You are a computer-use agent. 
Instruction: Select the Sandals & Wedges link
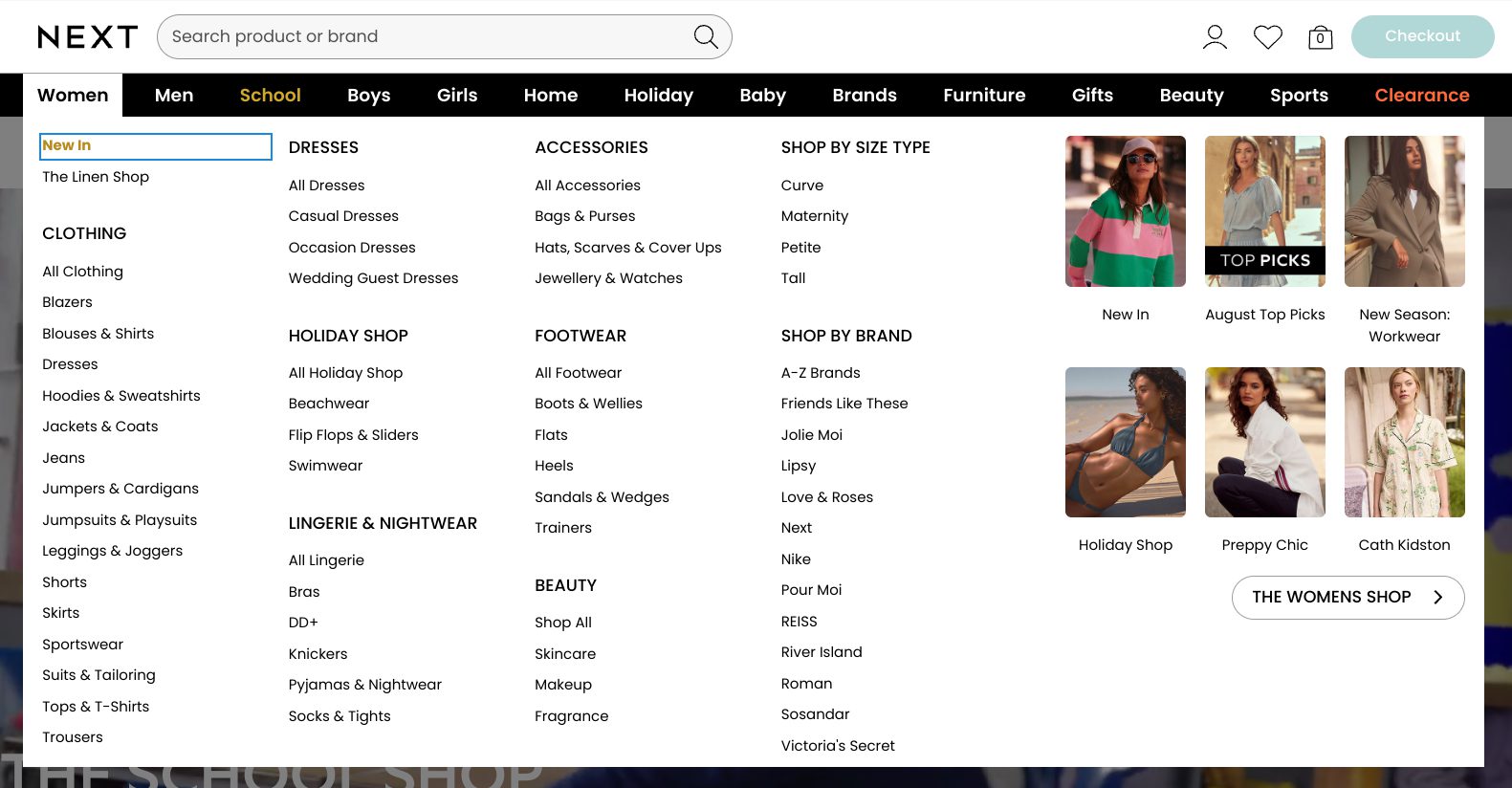coord(602,497)
